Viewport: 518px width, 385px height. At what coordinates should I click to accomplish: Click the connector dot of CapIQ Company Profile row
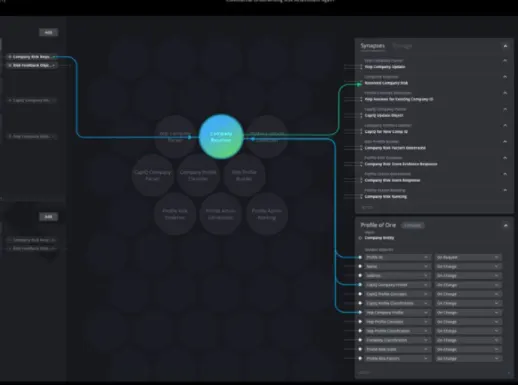(360, 285)
